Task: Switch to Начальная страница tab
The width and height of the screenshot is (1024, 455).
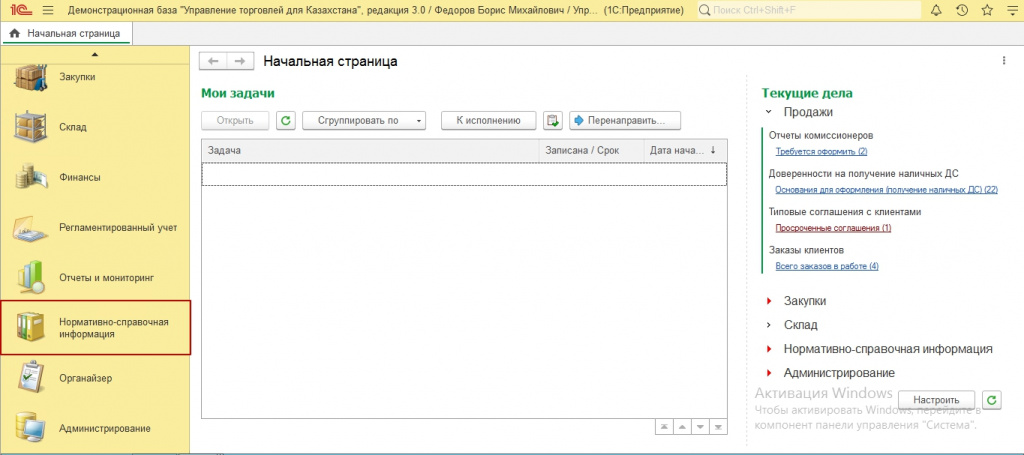Action: [x=66, y=33]
